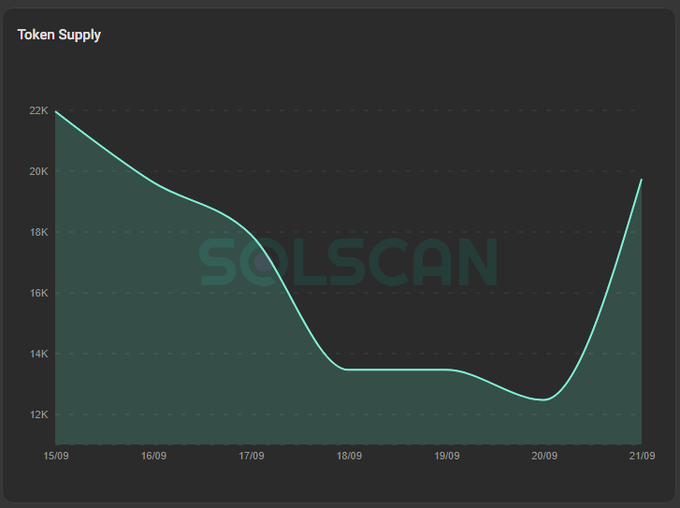The height and width of the screenshot is (508, 680).
Task: Click the Token Supply chart title
Action: click(x=59, y=35)
